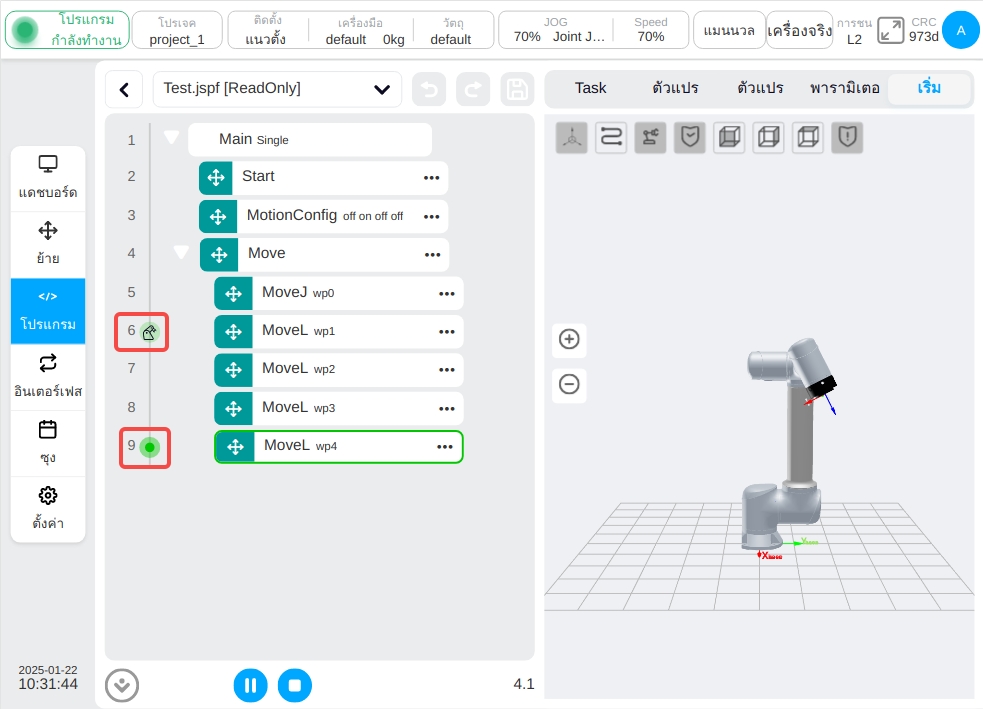Click the collision level L2 indicator
This screenshot has height=709, width=983.
(854, 30)
